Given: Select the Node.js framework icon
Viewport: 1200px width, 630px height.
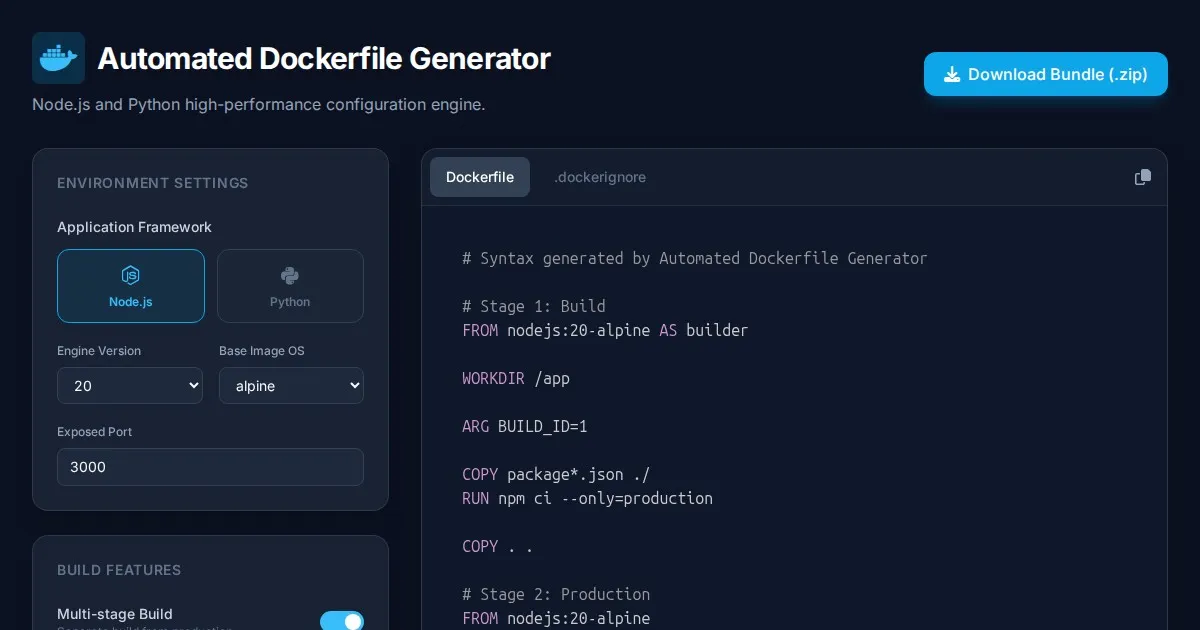Looking at the screenshot, I should click(130, 276).
